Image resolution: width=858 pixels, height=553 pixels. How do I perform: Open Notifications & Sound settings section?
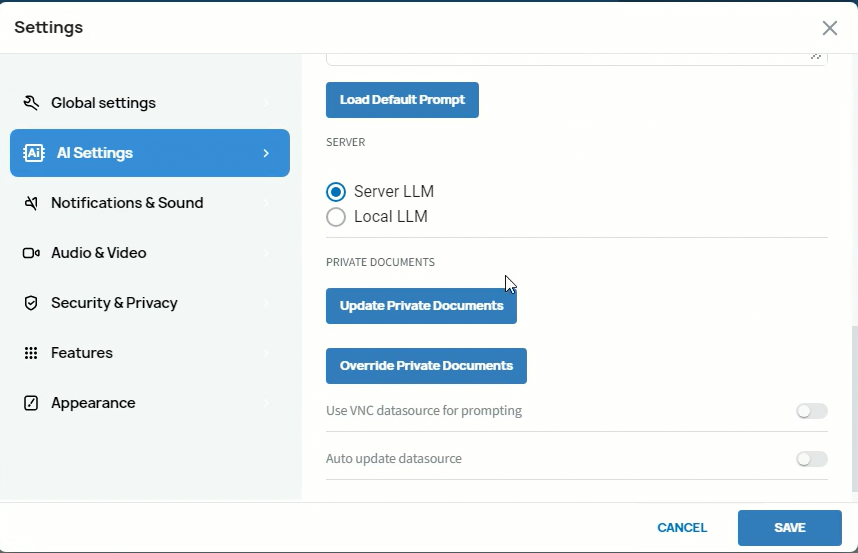(127, 203)
